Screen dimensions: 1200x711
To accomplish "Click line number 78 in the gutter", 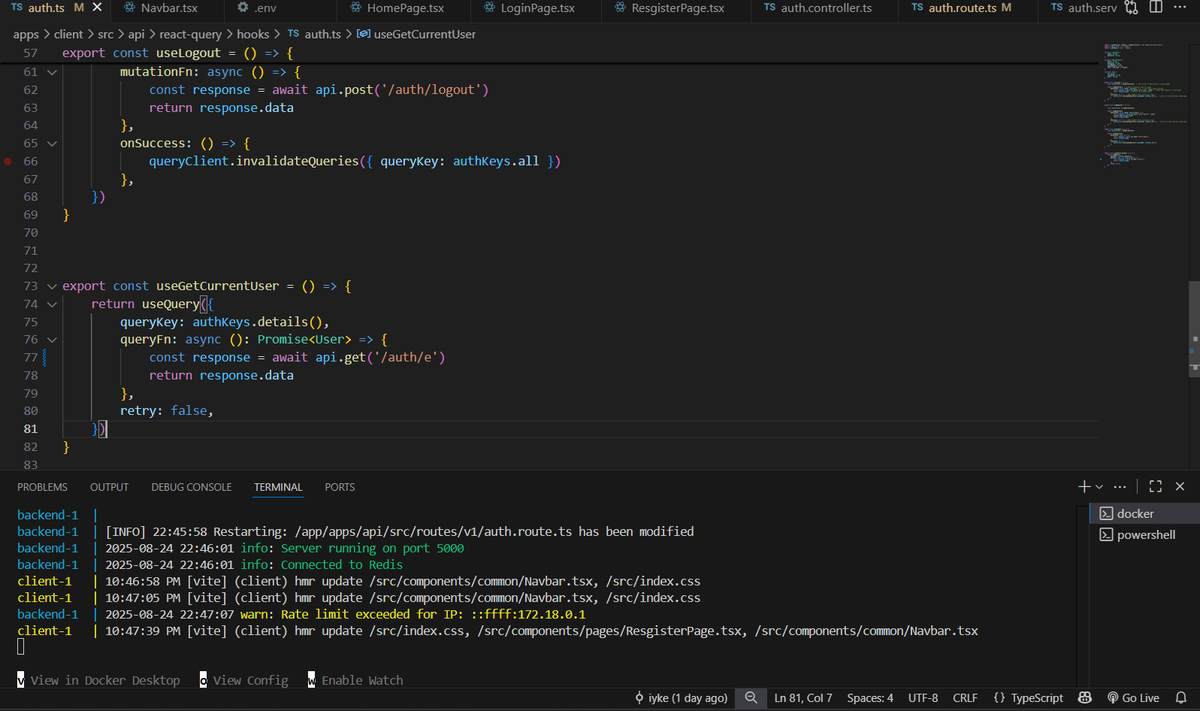I will (30, 375).
